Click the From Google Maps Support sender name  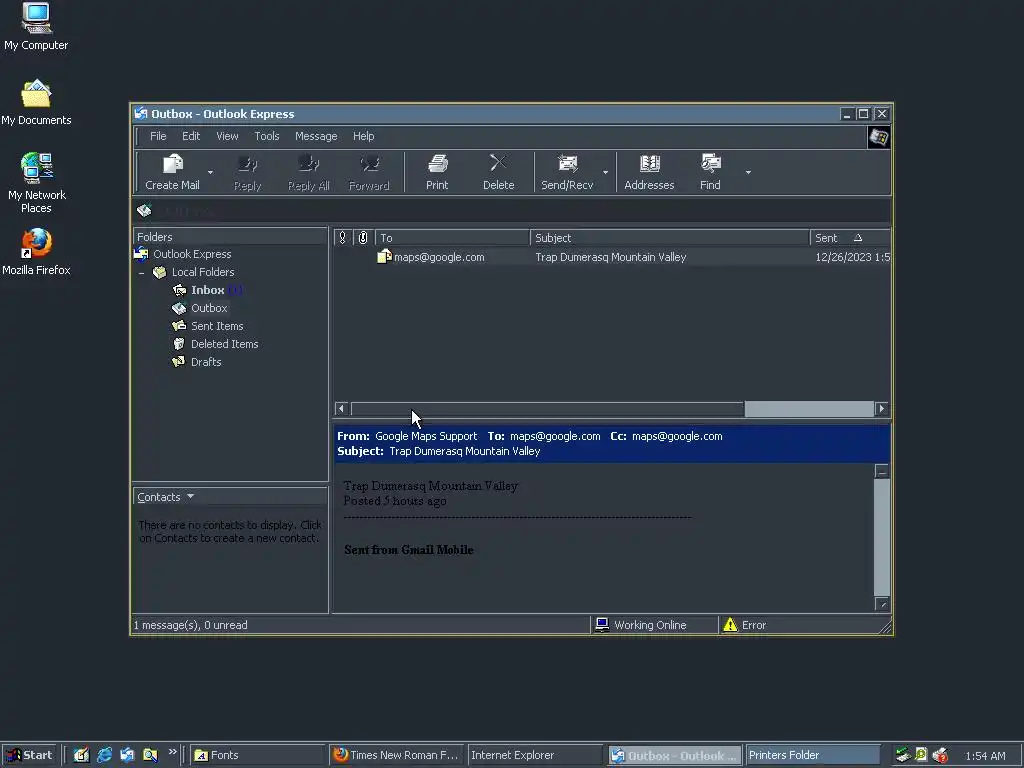point(426,436)
